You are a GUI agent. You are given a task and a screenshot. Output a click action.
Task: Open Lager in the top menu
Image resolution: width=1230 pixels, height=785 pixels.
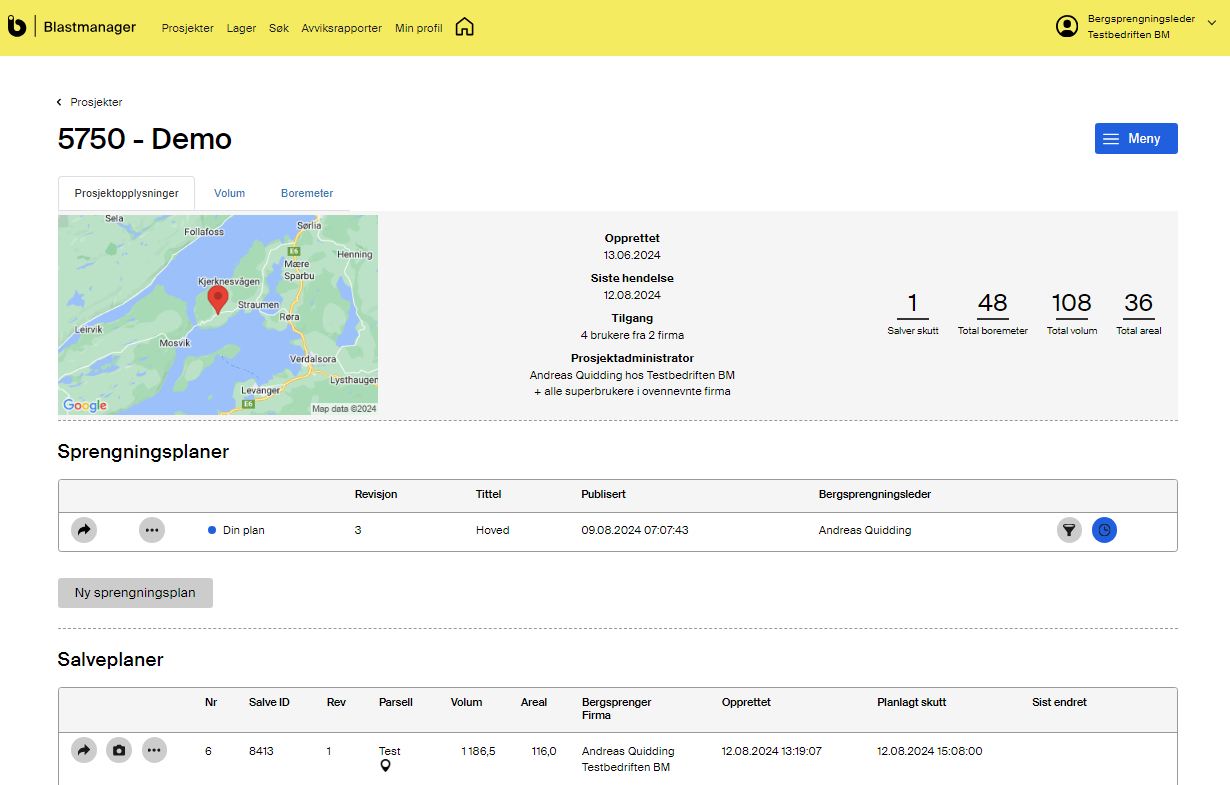coord(241,28)
